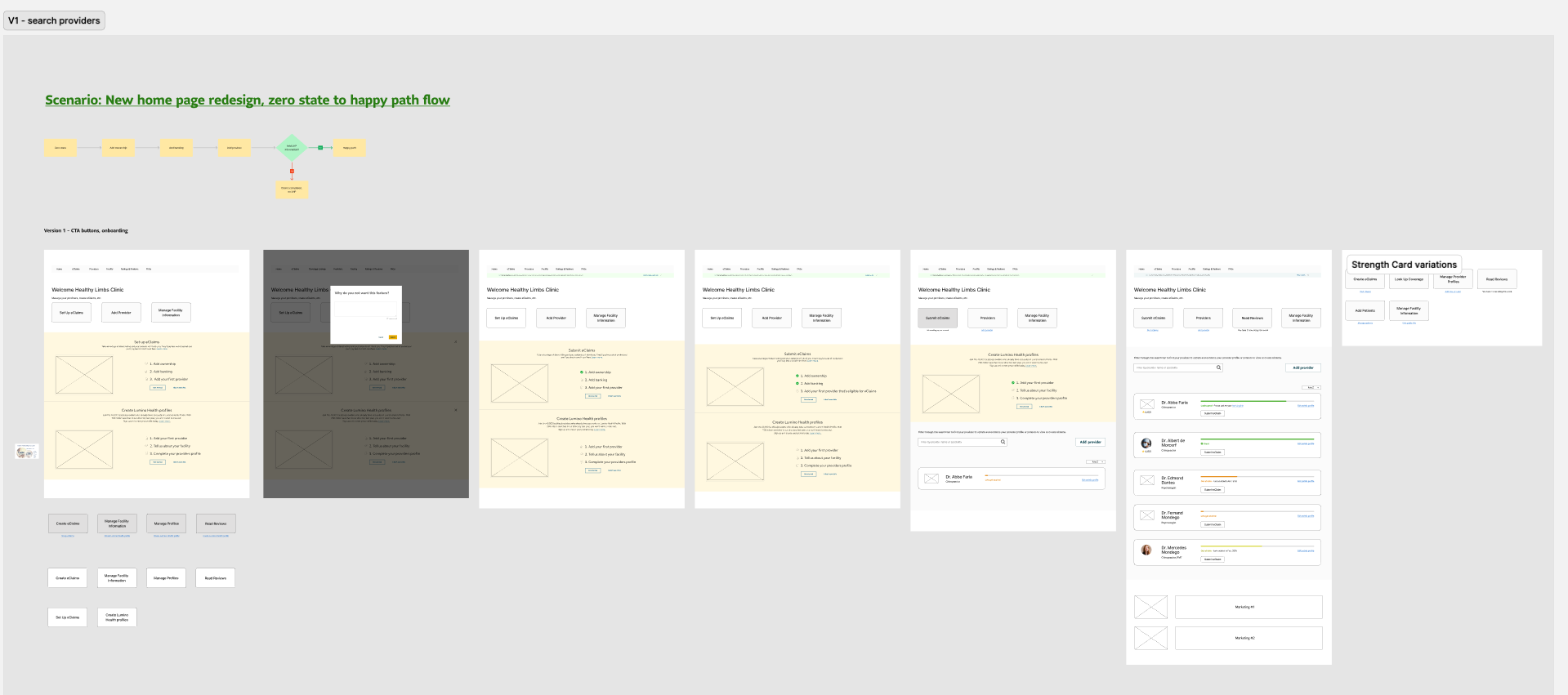Click 'Manage Provider Profiles' in Strength Card variations
Image resolution: width=1568 pixels, height=695 pixels.
tap(1453, 279)
